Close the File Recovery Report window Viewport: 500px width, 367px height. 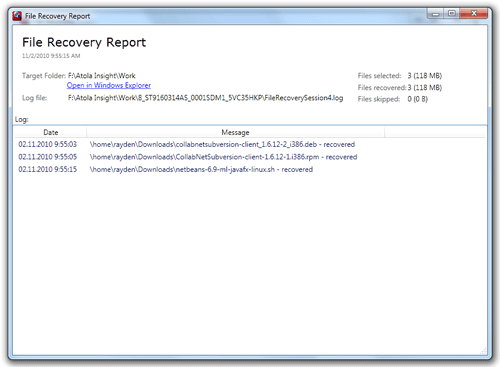tap(474, 14)
